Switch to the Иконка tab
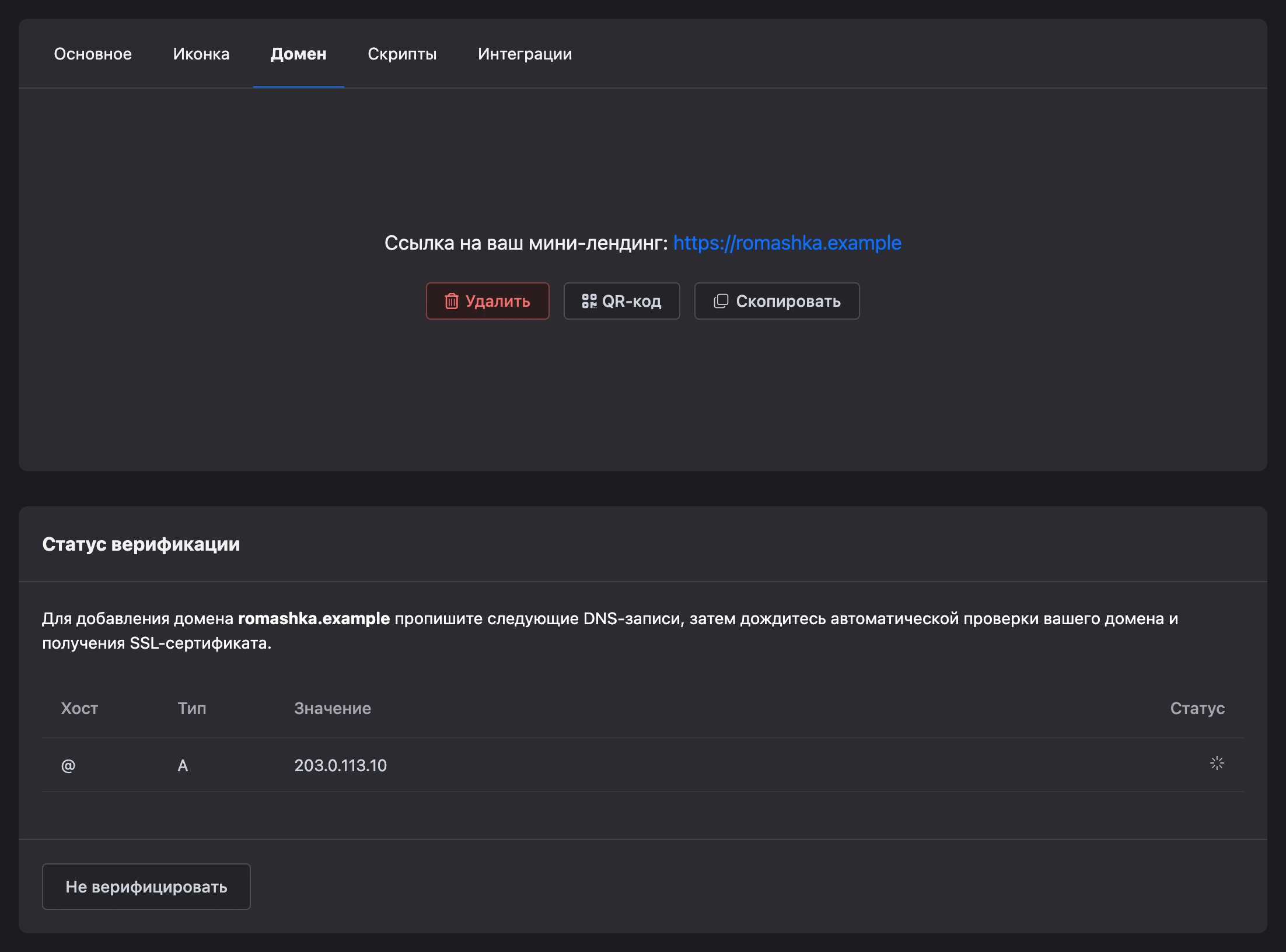1286x952 pixels. pyautogui.click(x=201, y=54)
